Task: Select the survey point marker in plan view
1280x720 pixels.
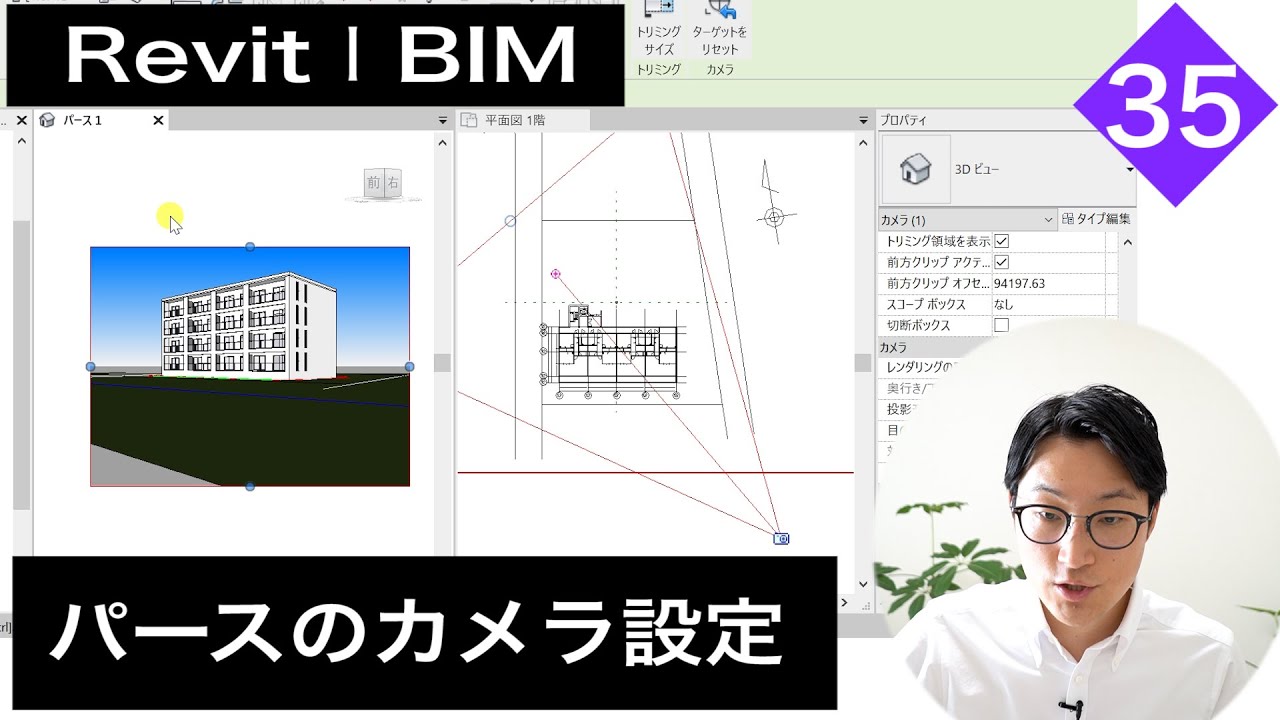Action: (x=773, y=217)
